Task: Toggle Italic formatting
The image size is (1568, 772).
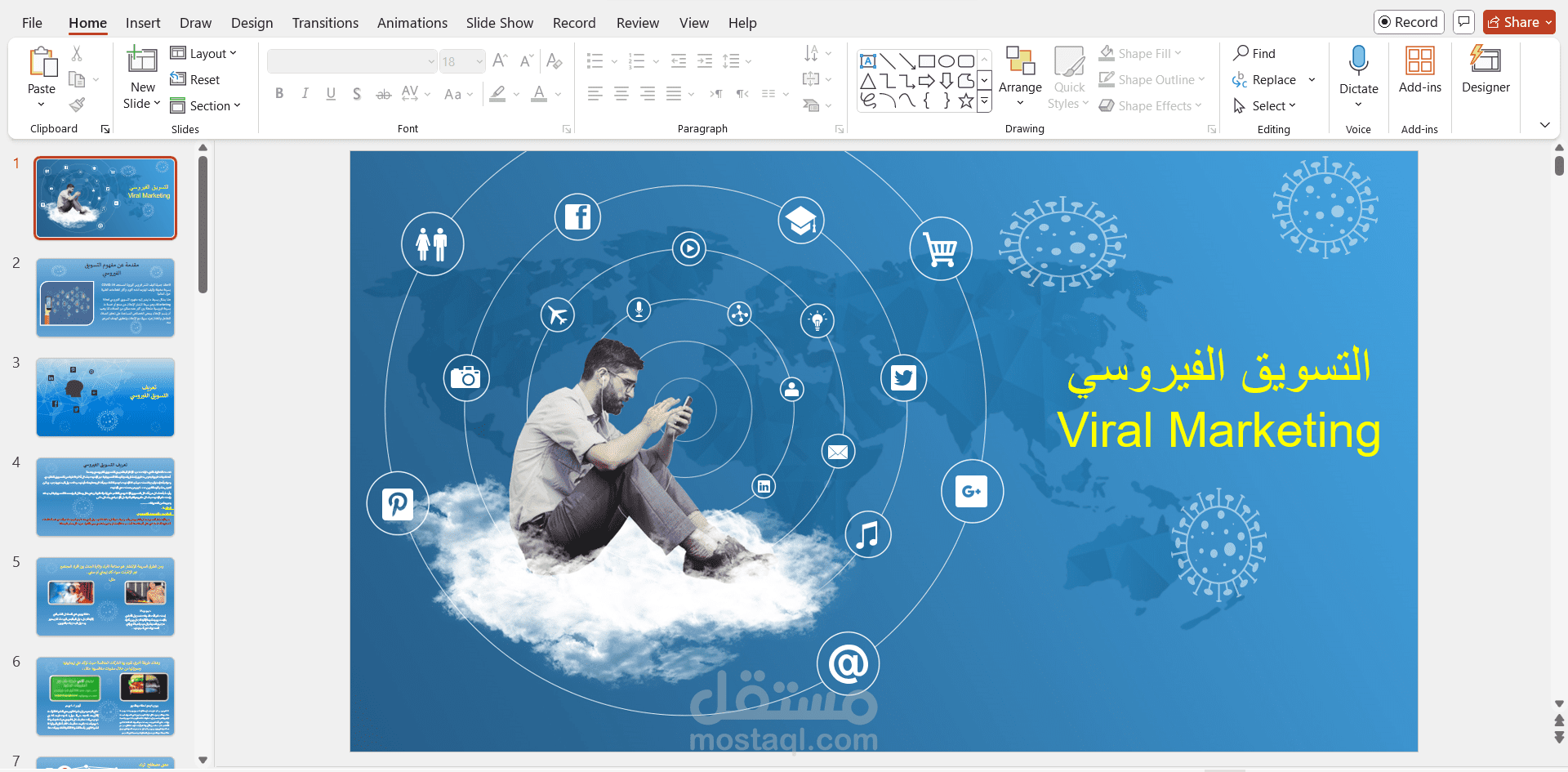Action: pyautogui.click(x=305, y=94)
